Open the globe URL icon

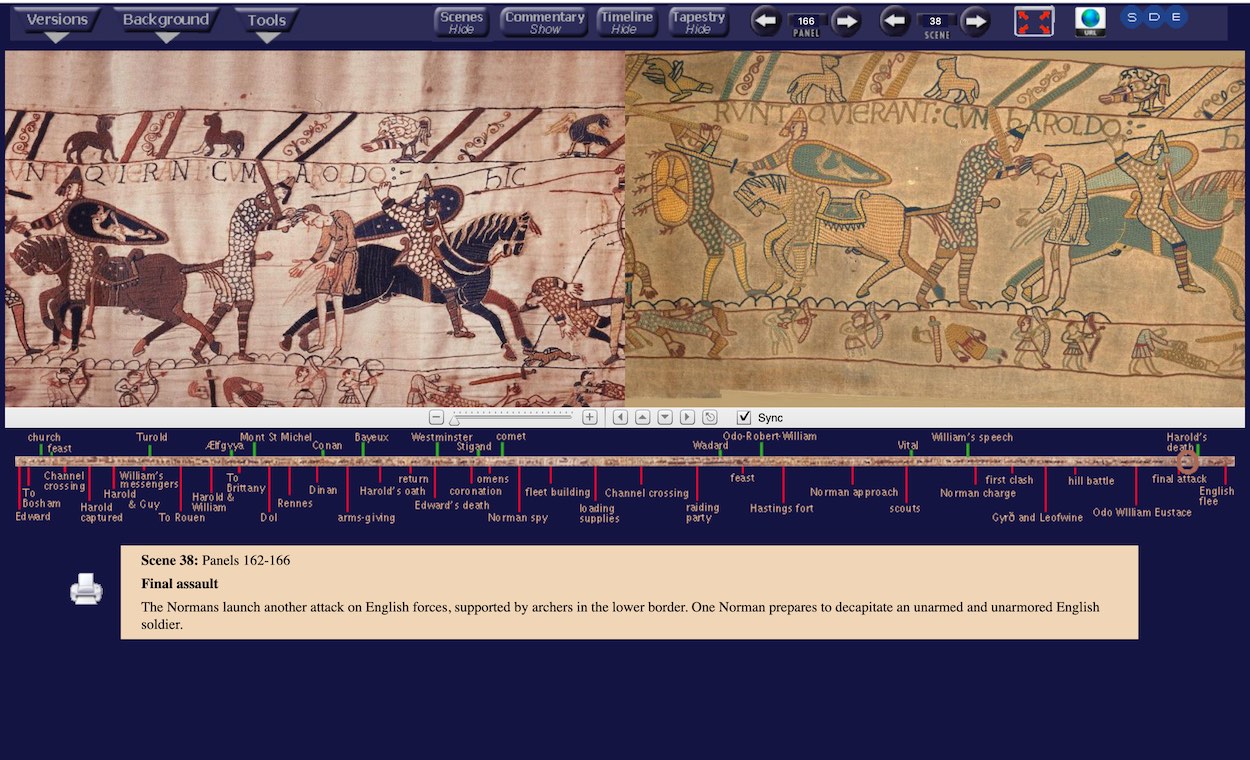coord(1090,21)
